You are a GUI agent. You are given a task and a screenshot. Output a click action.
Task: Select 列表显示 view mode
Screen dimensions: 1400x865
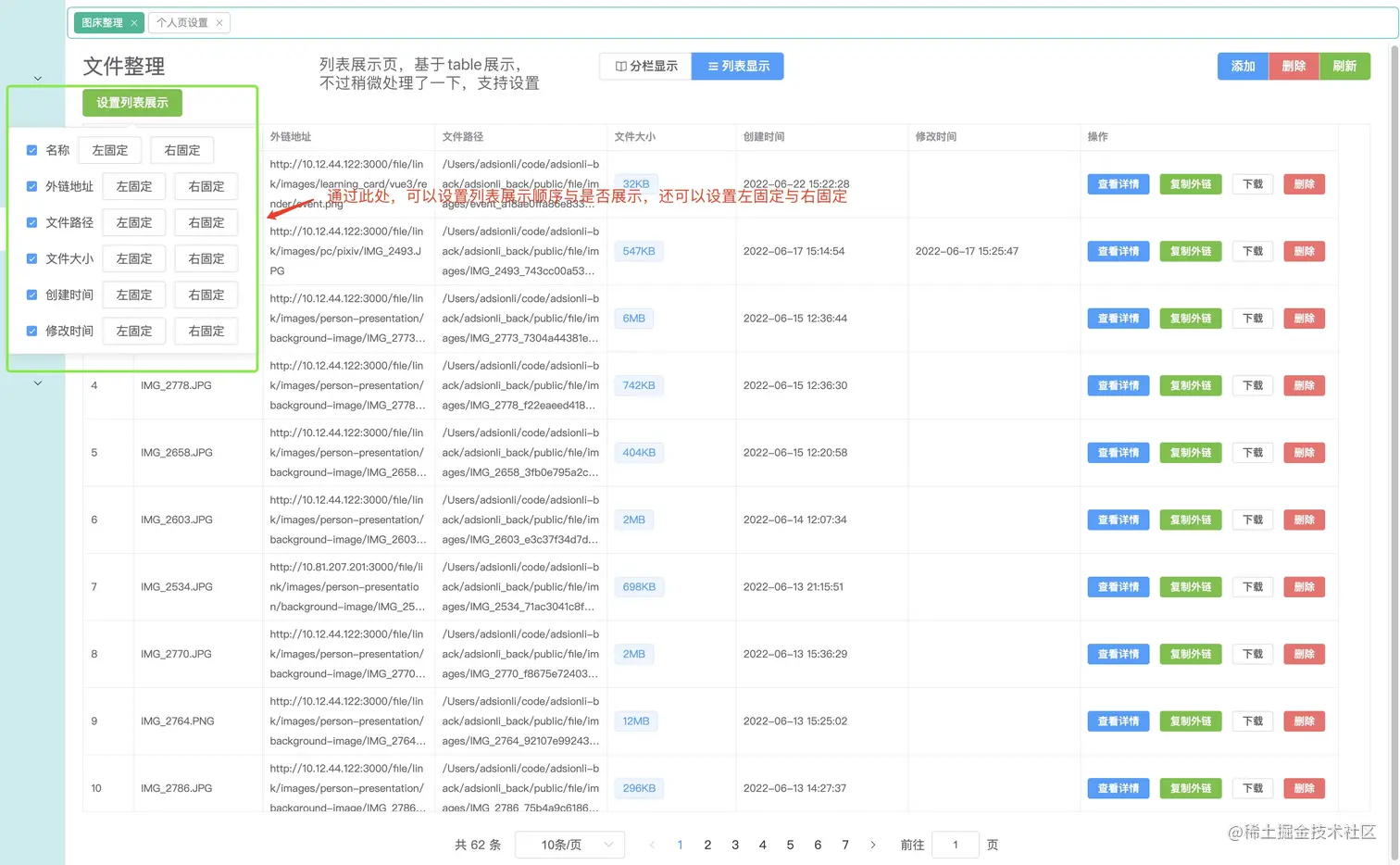(x=738, y=67)
